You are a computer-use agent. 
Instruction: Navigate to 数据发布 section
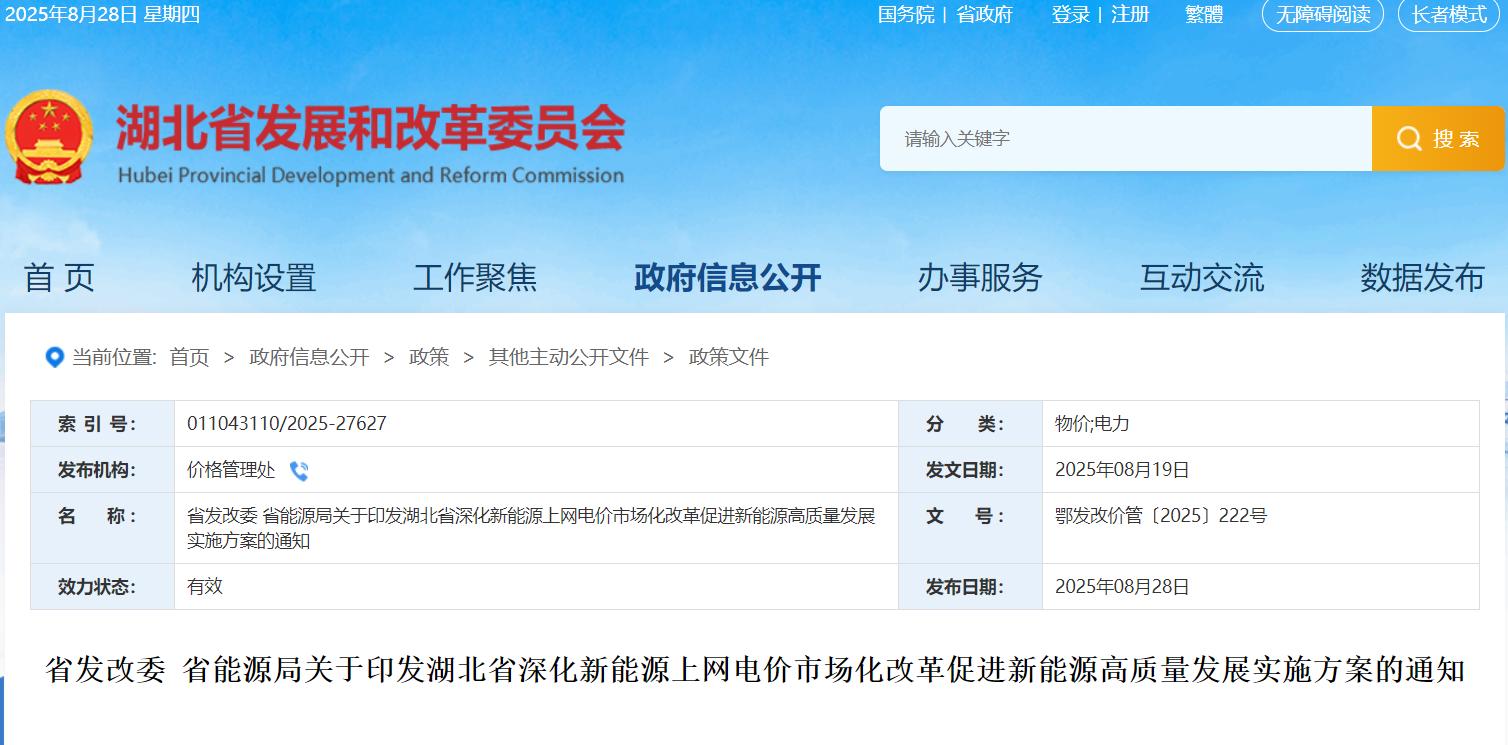pyautogui.click(x=1422, y=277)
